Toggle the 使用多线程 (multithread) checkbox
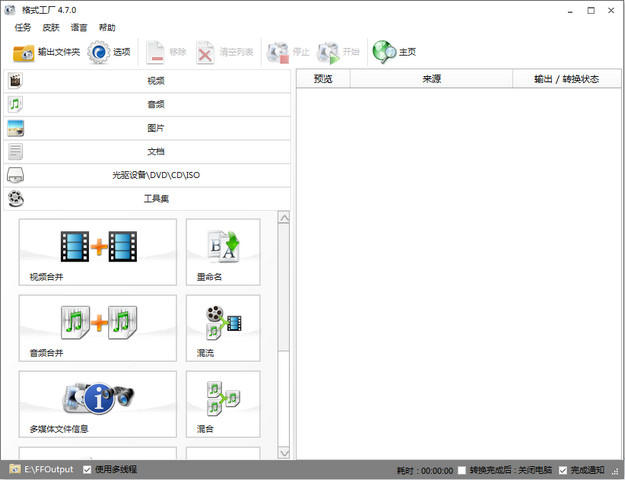 point(87,470)
